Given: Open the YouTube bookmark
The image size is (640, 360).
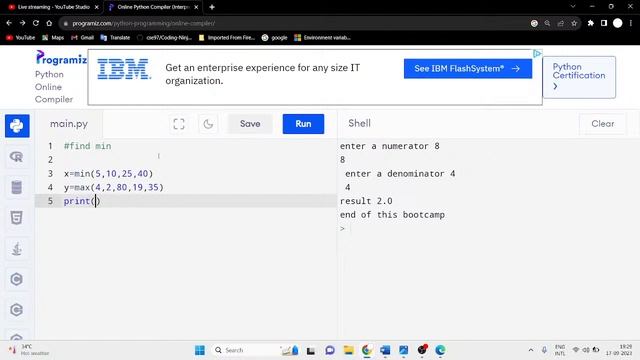Looking at the screenshot, I should click(21, 38).
